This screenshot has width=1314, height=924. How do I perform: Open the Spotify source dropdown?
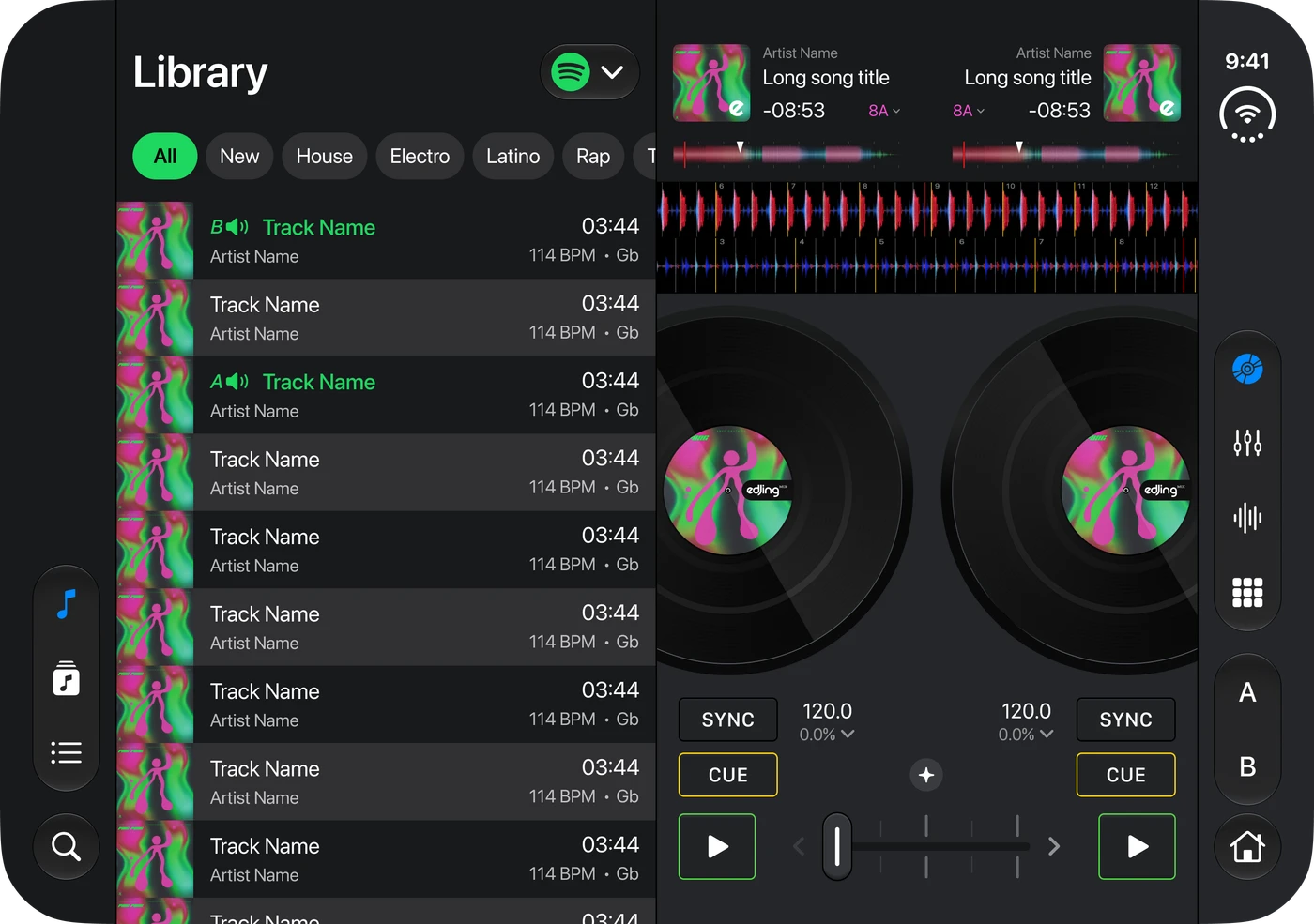(589, 72)
